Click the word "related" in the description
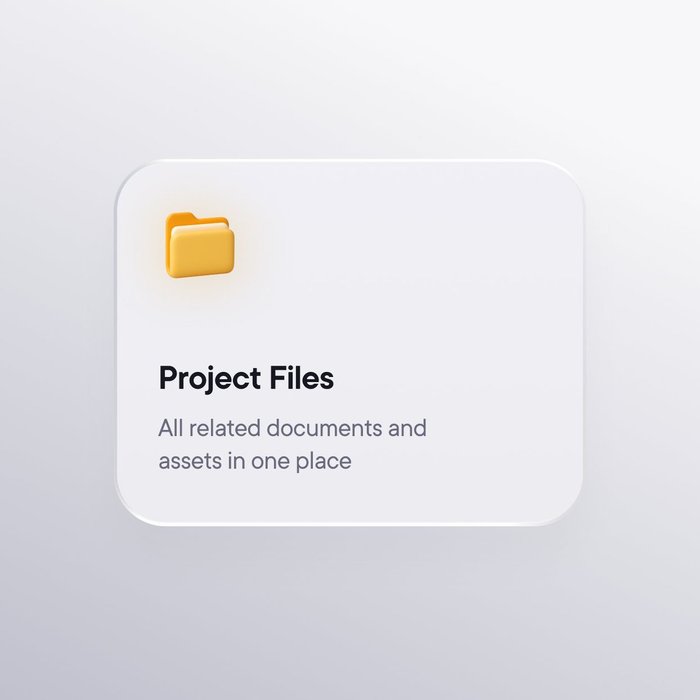 click(225, 428)
